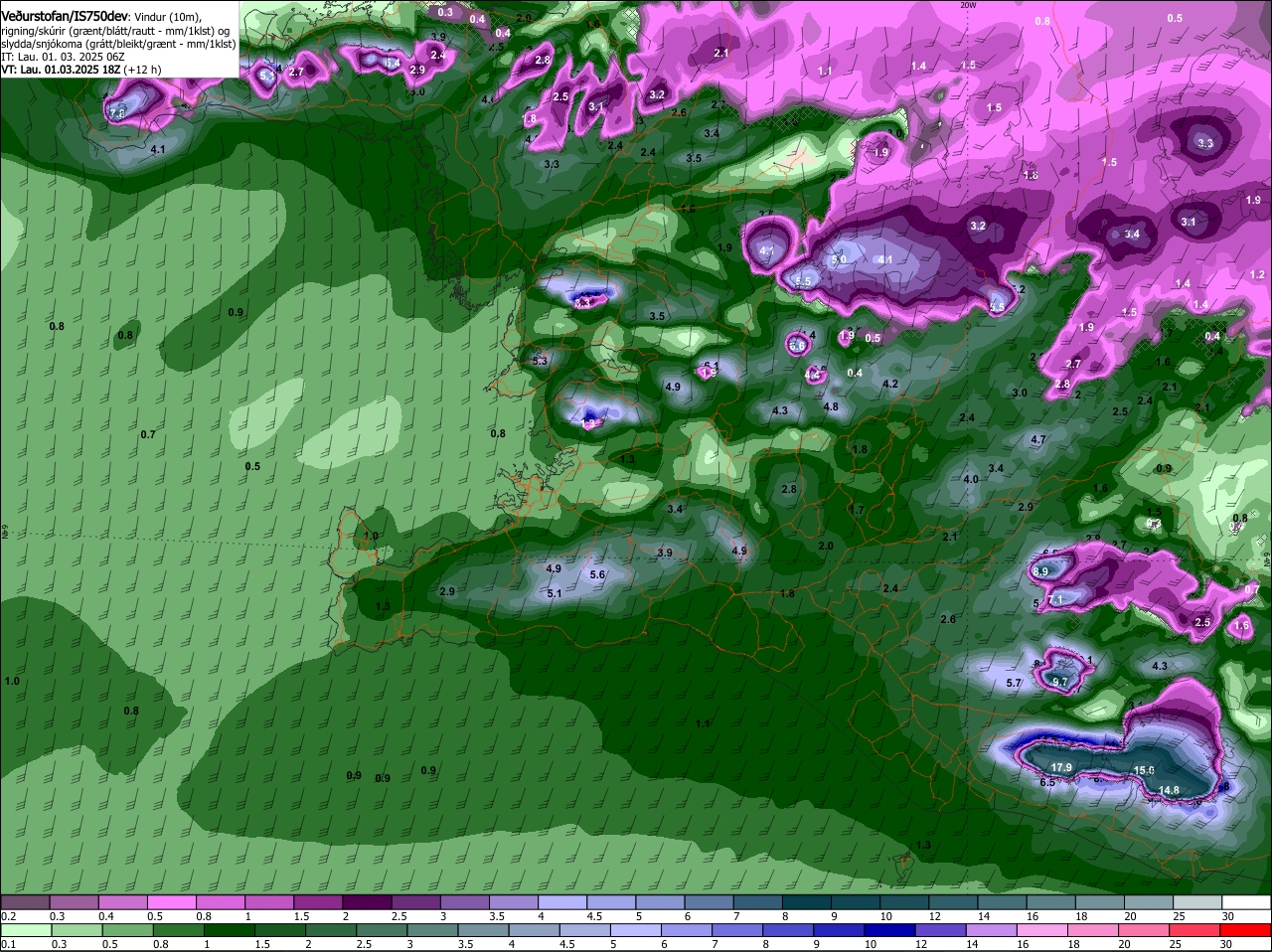Click the VT: Lau. 01.03.2025 18Z valid time
1272x952 pixels.
point(61,70)
